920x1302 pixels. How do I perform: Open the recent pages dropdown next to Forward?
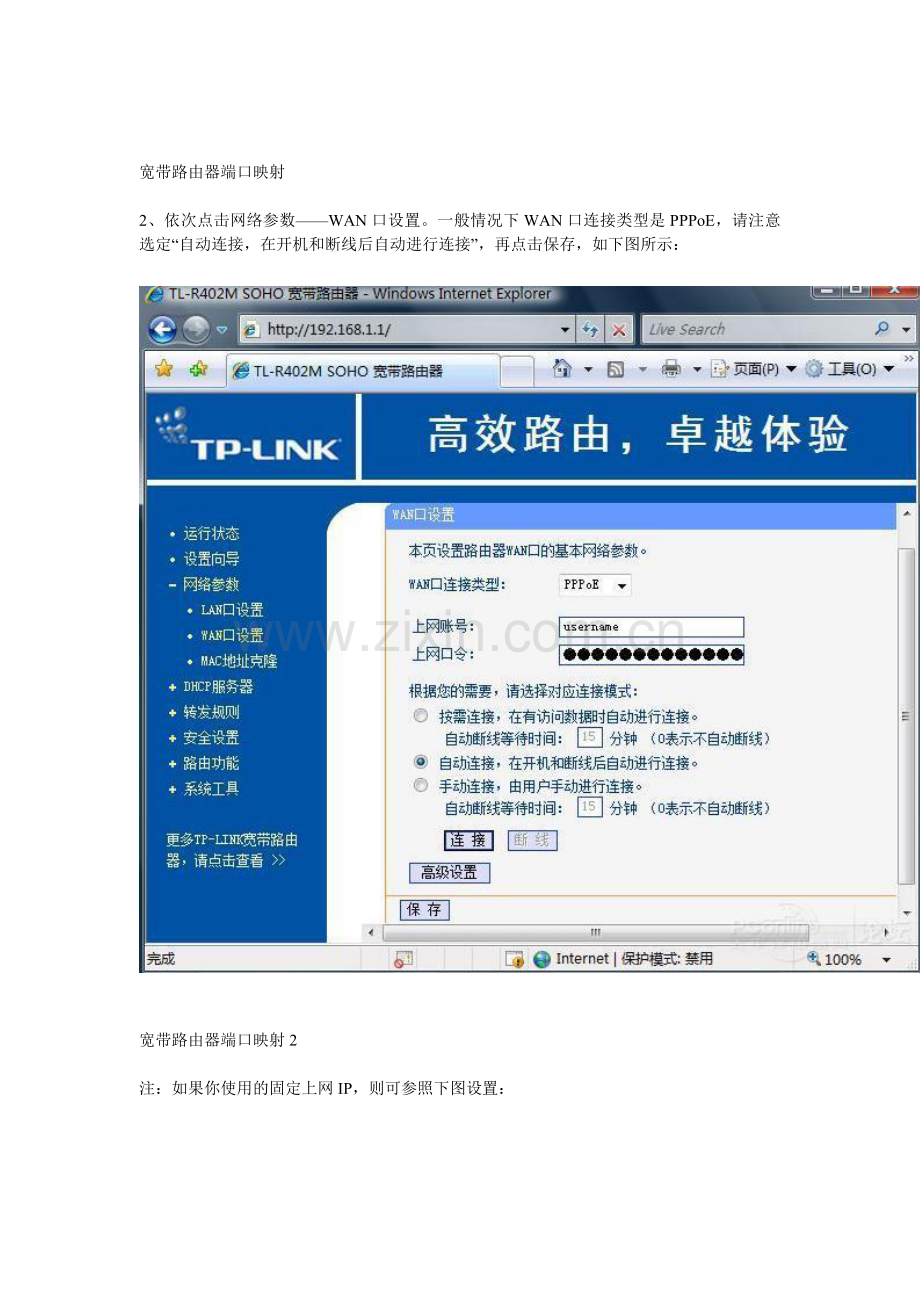pyautogui.click(x=222, y=330)
